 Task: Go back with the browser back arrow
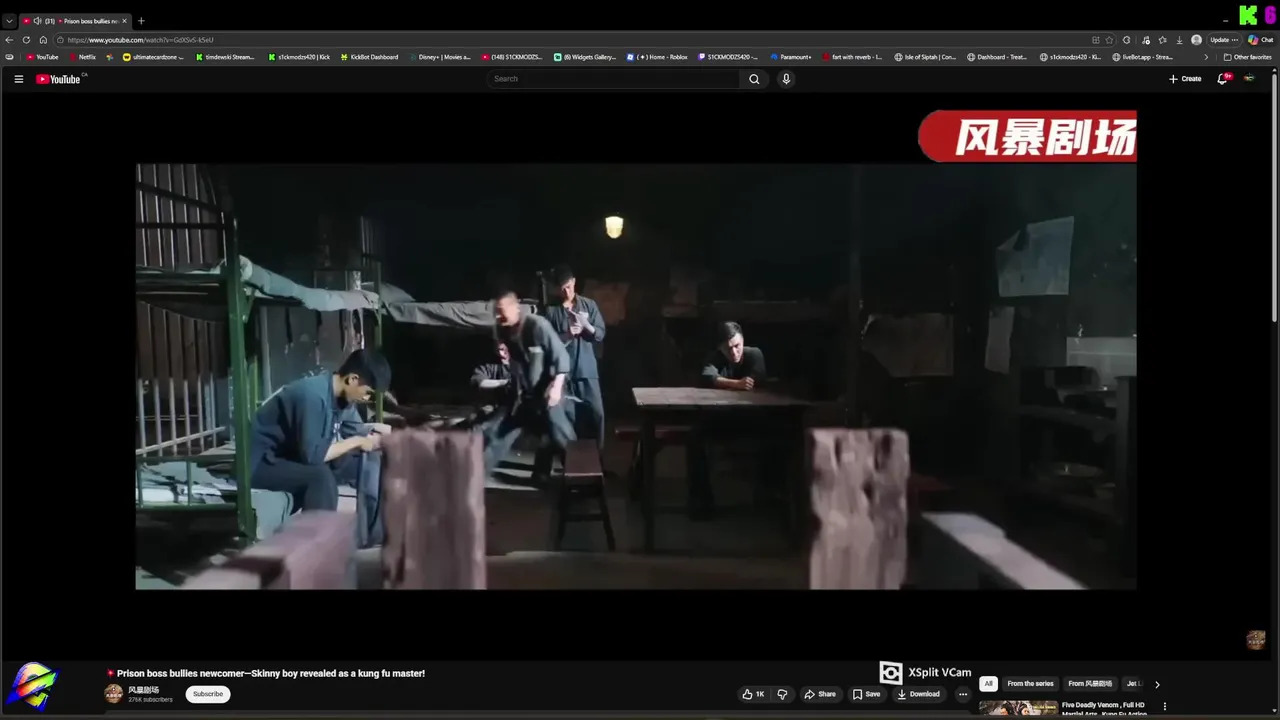(x=9, y=40)
